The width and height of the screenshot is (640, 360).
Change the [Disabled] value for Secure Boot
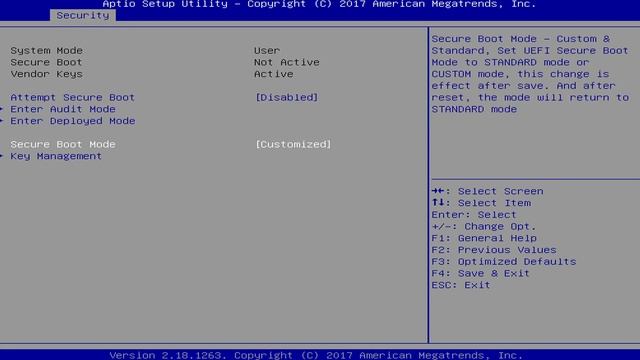(287, 97)
